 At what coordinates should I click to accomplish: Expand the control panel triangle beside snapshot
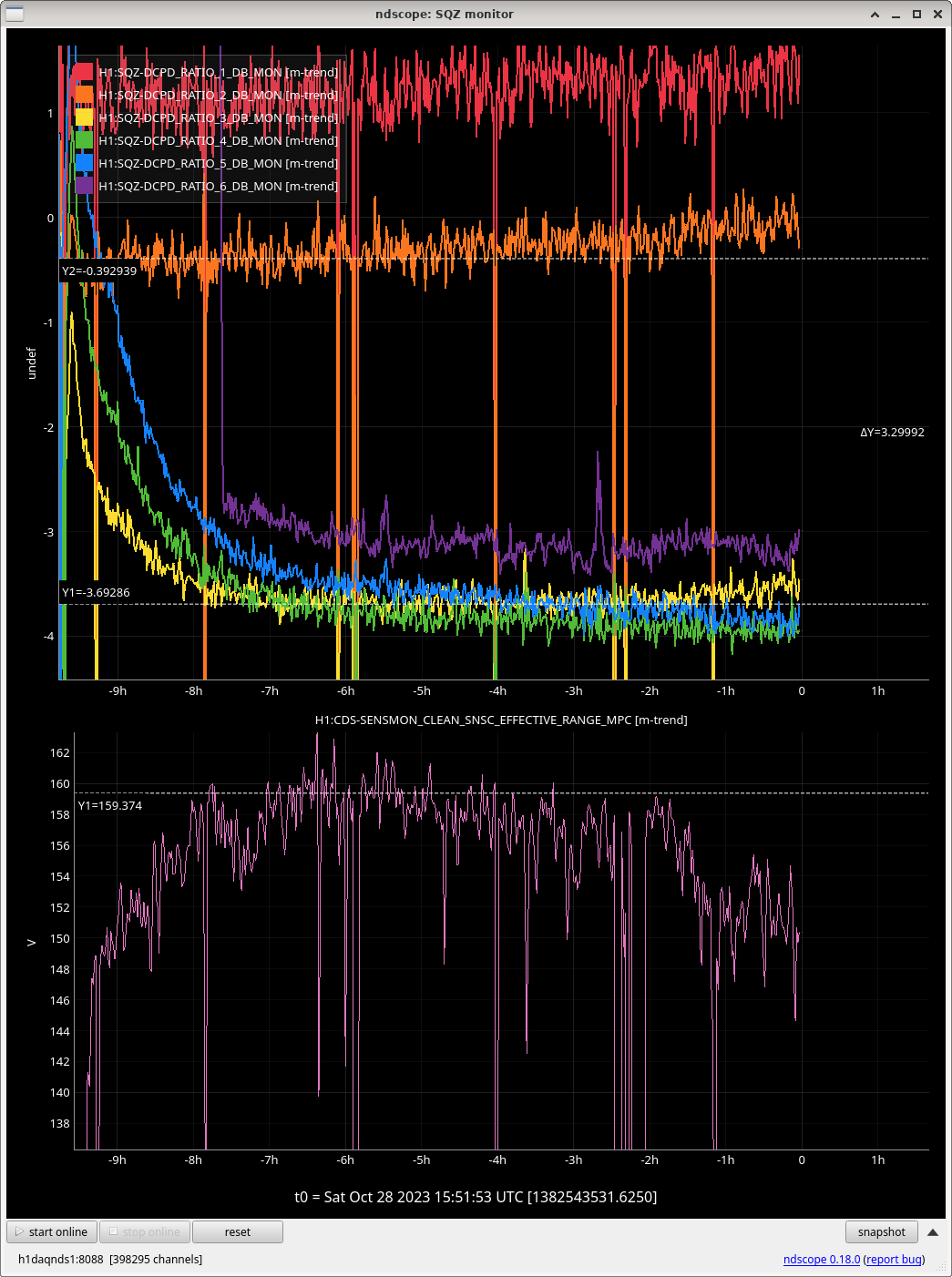coord(933,1232)
